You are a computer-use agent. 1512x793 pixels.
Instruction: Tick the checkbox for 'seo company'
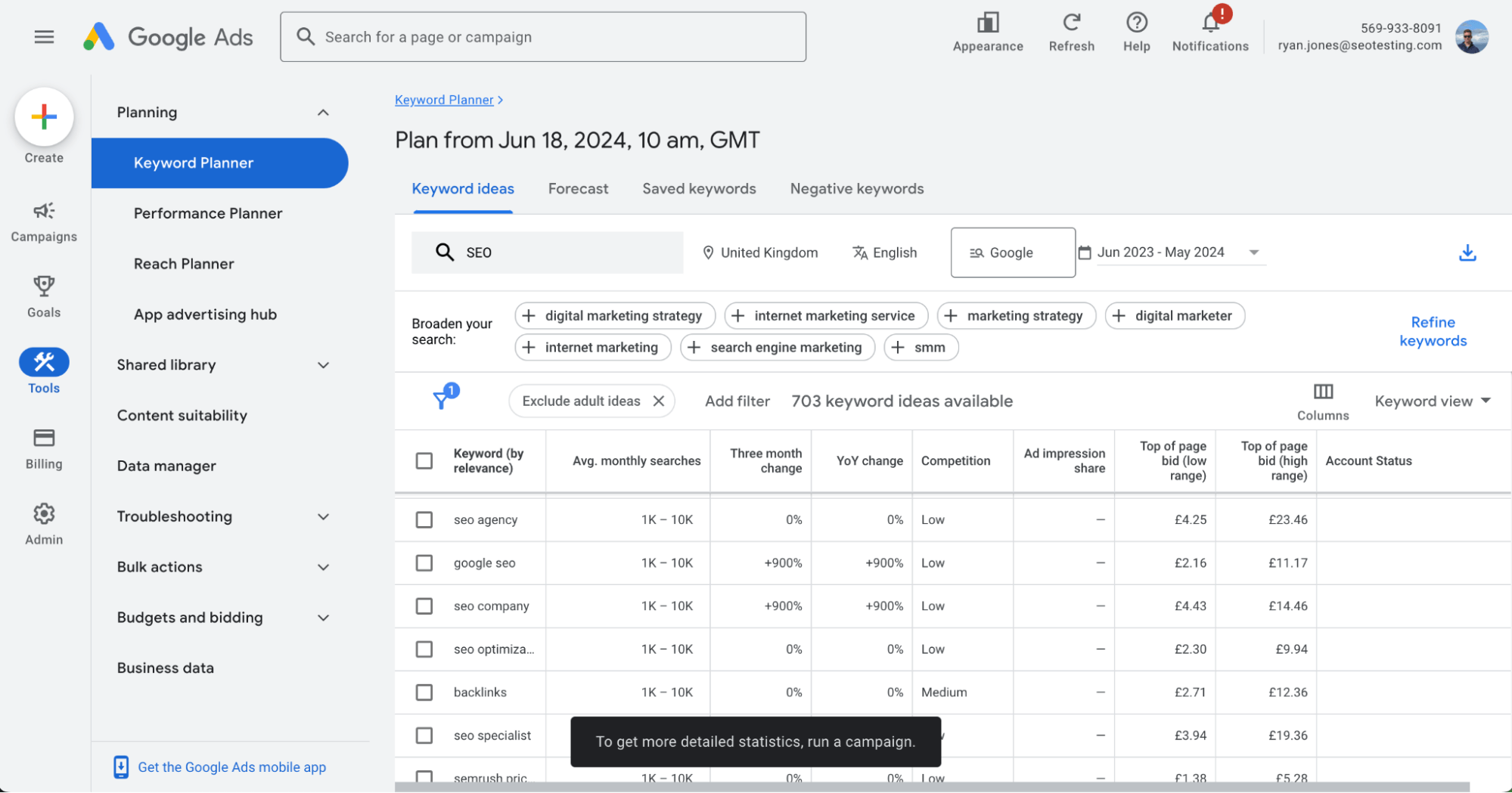coord(424,606)
